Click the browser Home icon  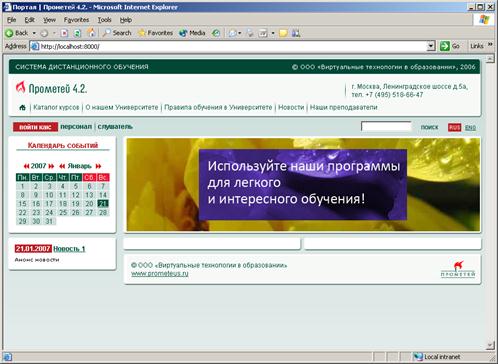91,33
